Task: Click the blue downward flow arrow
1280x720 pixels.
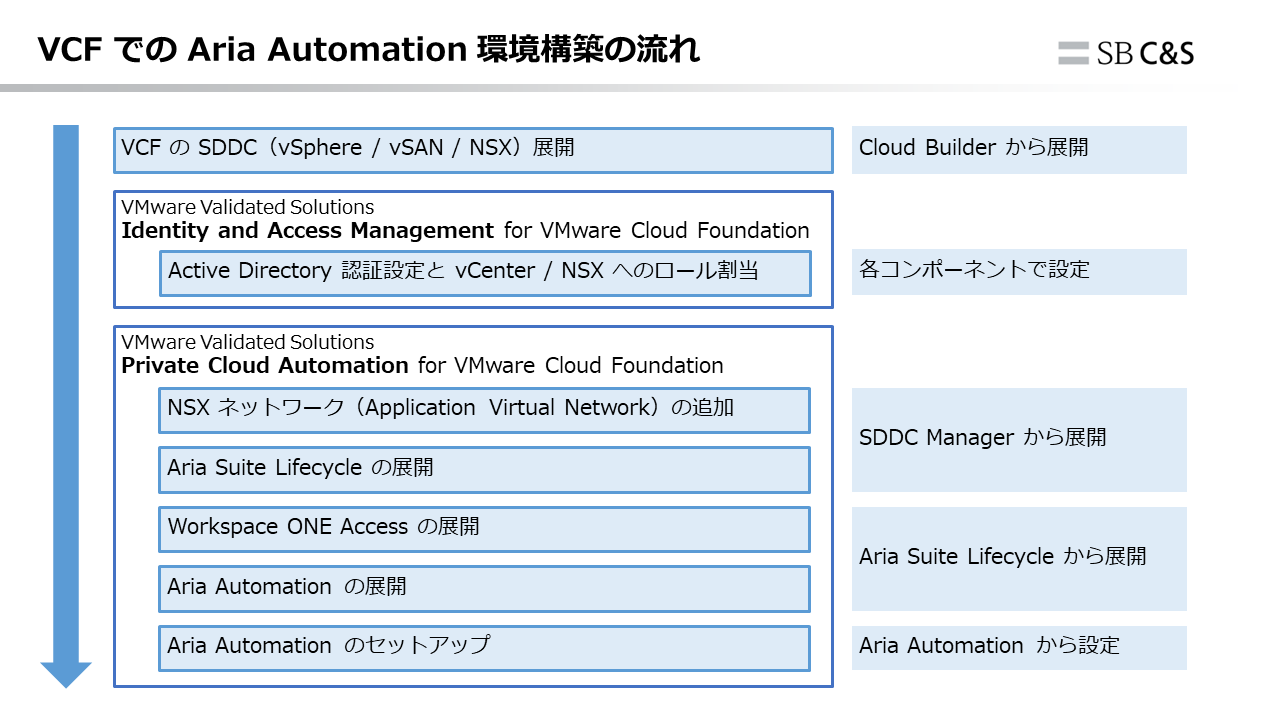Action: (66, 400)
